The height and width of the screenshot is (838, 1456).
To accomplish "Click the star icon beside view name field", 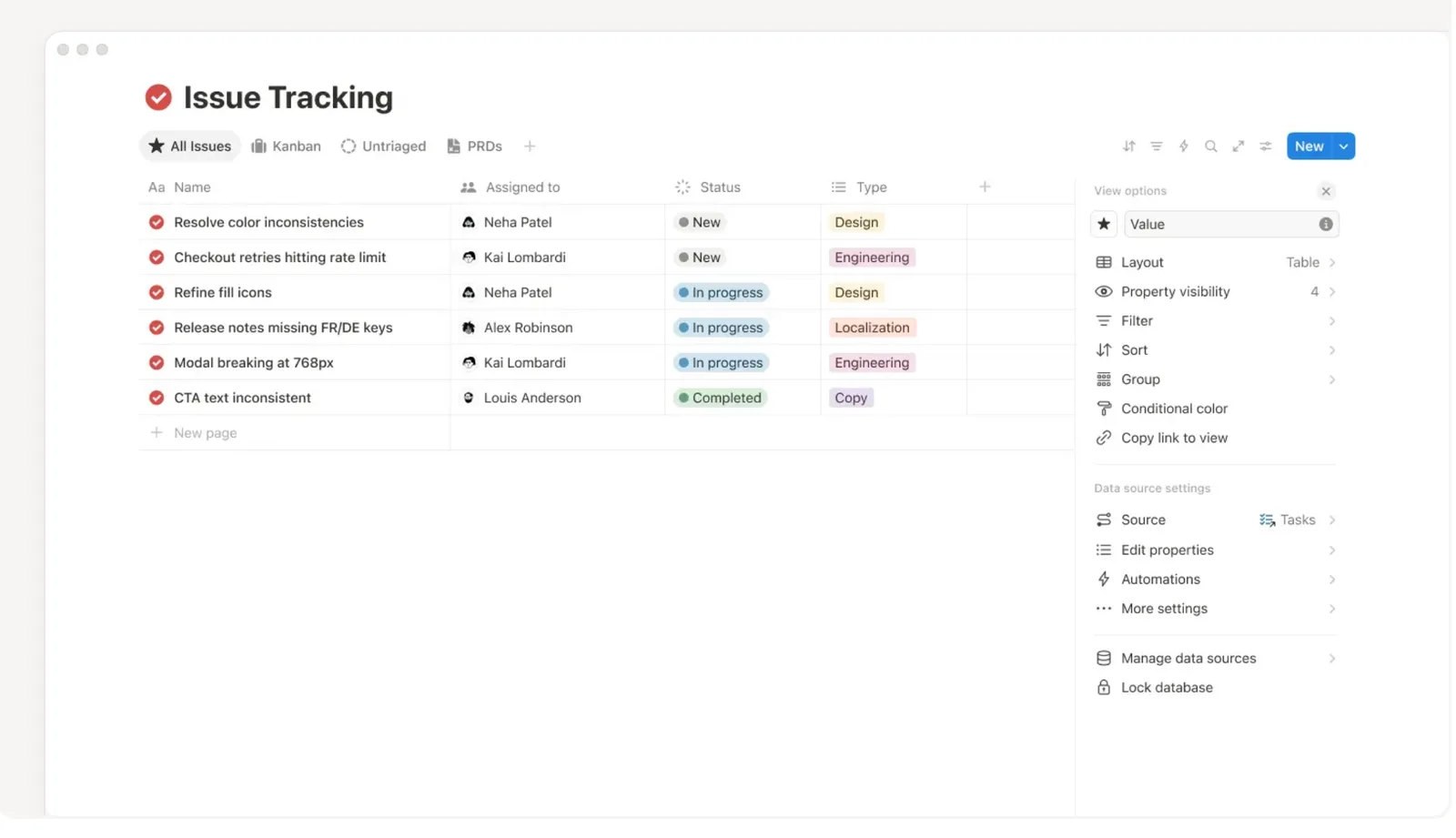I will (x=1104, y=224).
